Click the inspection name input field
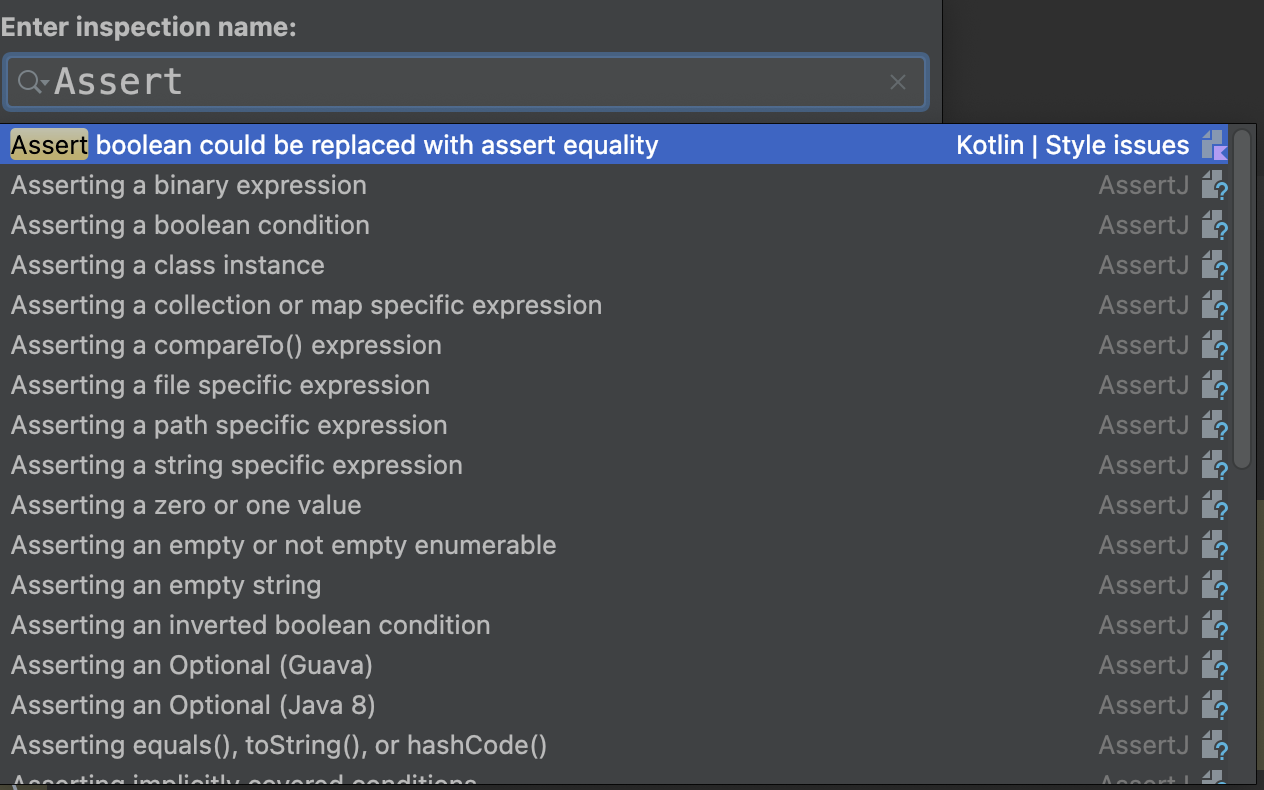The height and width of the screenshot is (790, 1264). [x=460, y=82]
